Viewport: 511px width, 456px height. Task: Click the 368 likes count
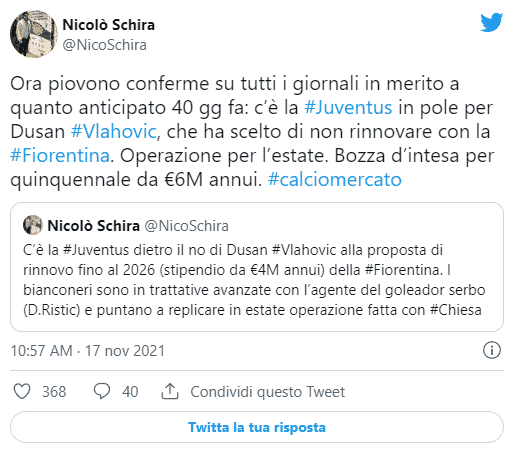pyautogui.click(x=54, y=392)
